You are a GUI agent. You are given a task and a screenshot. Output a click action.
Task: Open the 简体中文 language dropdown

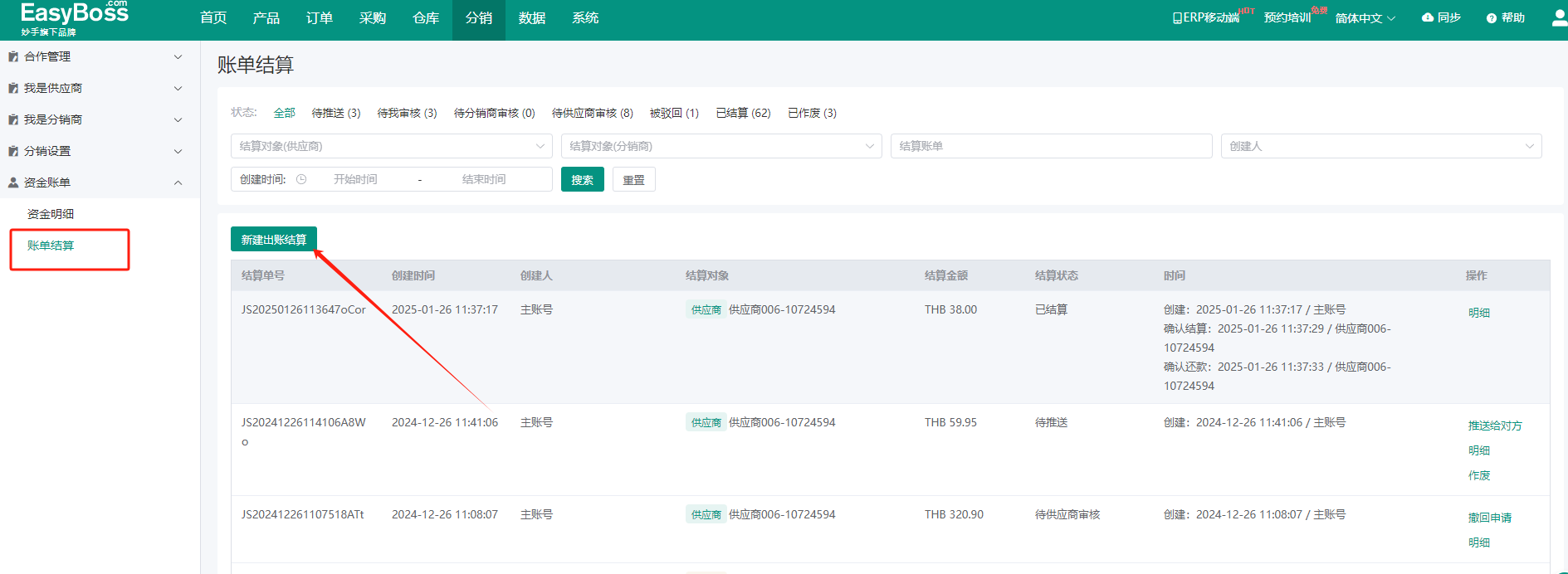1365,18
